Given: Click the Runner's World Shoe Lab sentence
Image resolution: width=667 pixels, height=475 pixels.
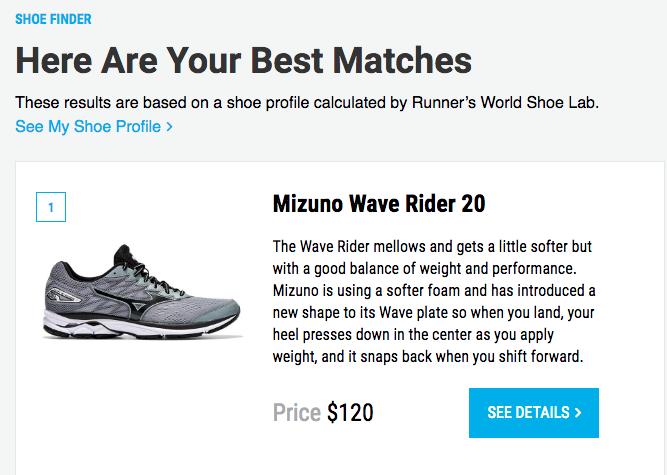Looking at the screenshot, I should point(307,103).
